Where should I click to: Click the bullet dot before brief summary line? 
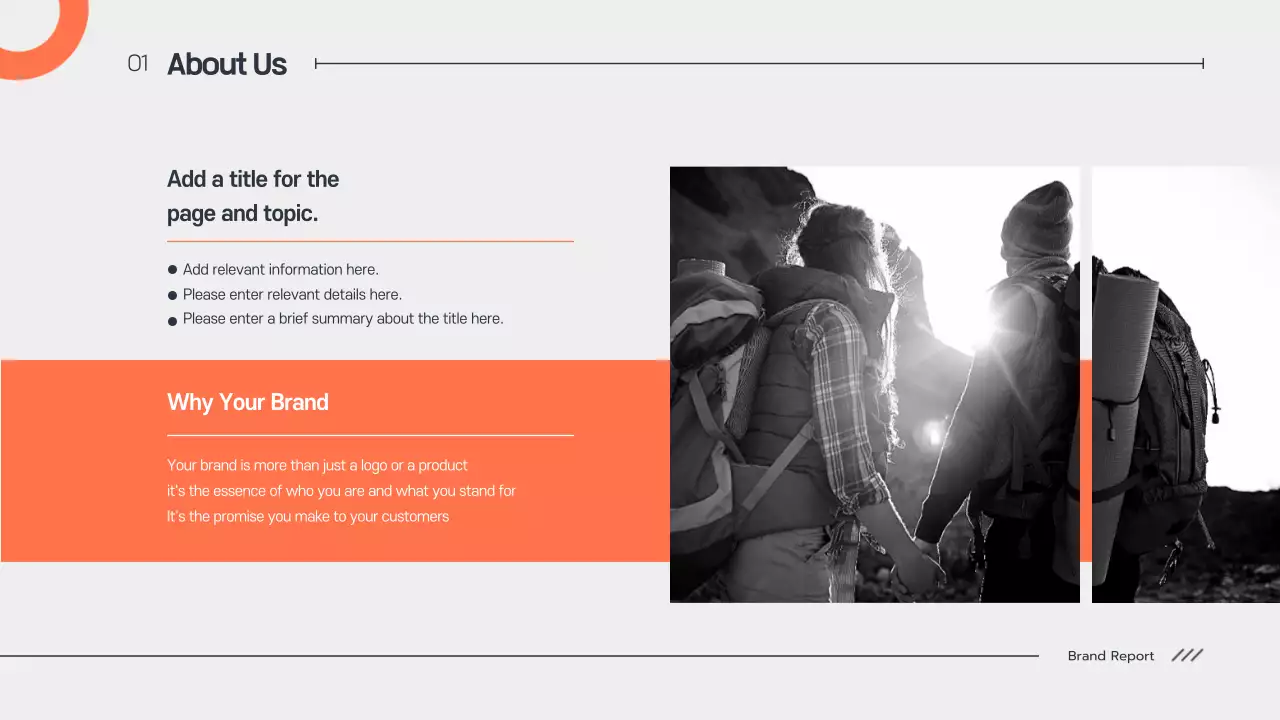pos(172,320)
